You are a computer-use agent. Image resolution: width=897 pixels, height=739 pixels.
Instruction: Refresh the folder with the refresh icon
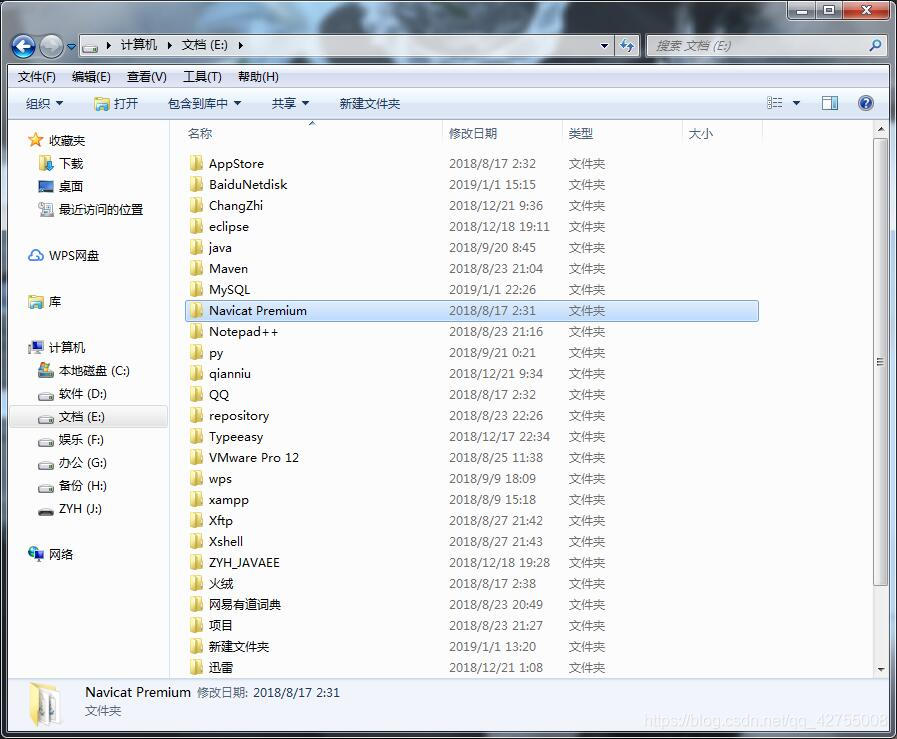tap(627, 46)
